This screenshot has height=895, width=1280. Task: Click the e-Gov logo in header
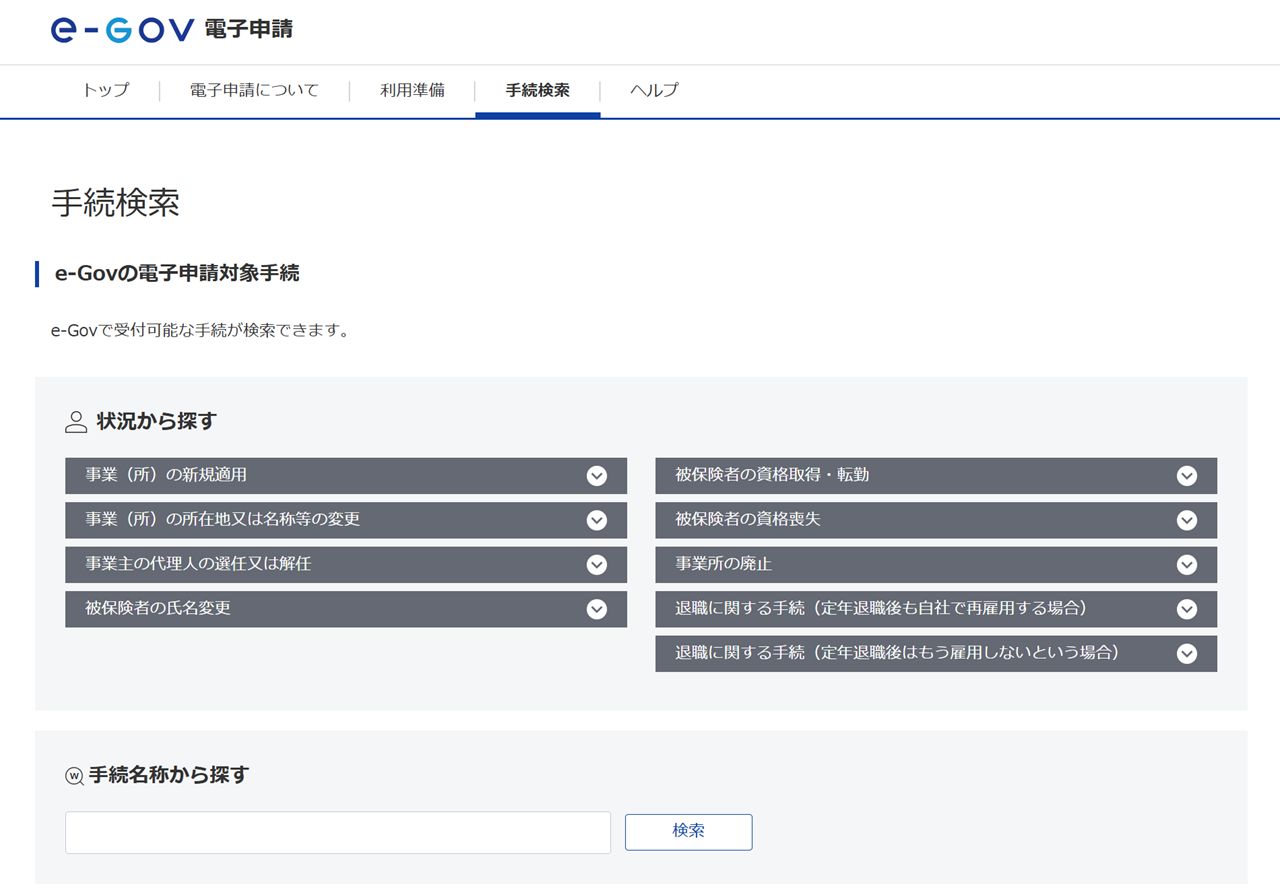click(122, 30)
